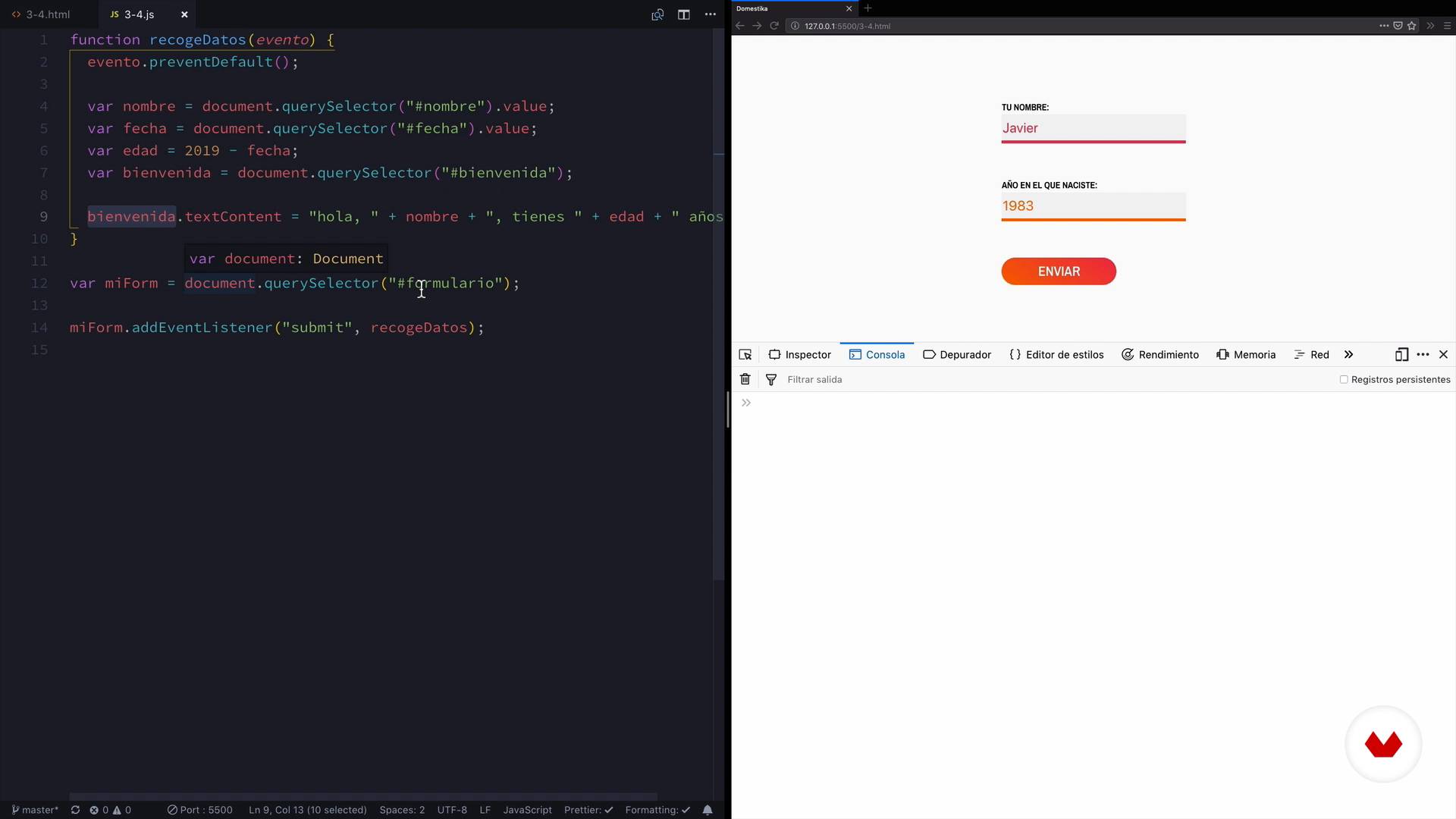Open the Editor de estilos tab

click(x=1056, y=355)
